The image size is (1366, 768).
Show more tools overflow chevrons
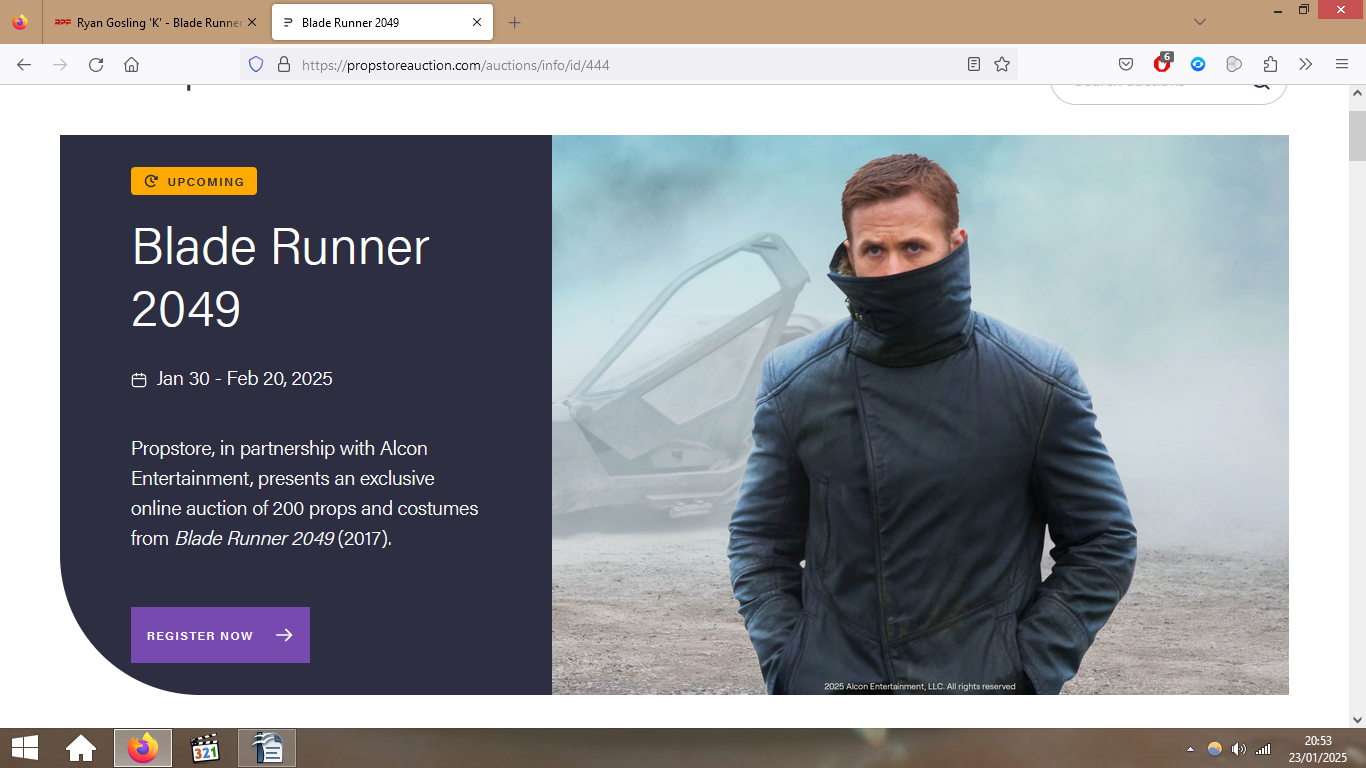(1305, 64)
